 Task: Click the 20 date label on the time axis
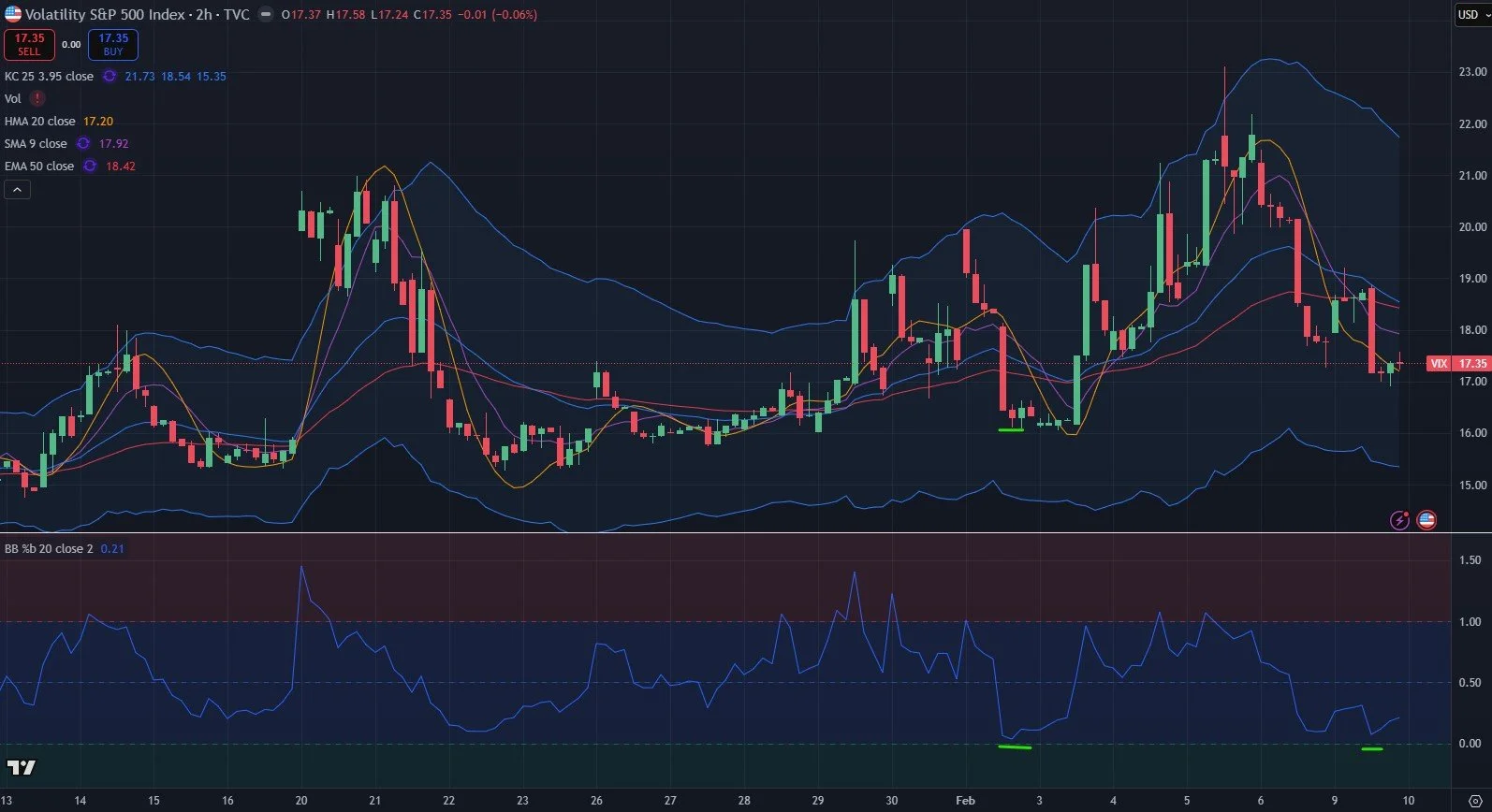pyautogui.click(x=301, y=800)
